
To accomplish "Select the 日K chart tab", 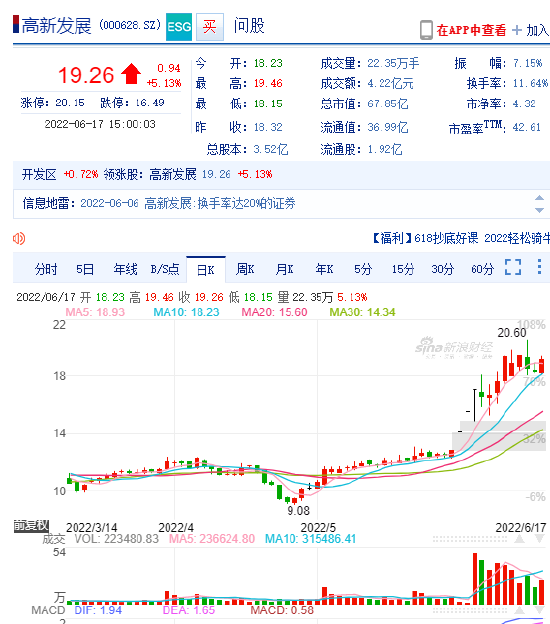I will tap(206, 270).
